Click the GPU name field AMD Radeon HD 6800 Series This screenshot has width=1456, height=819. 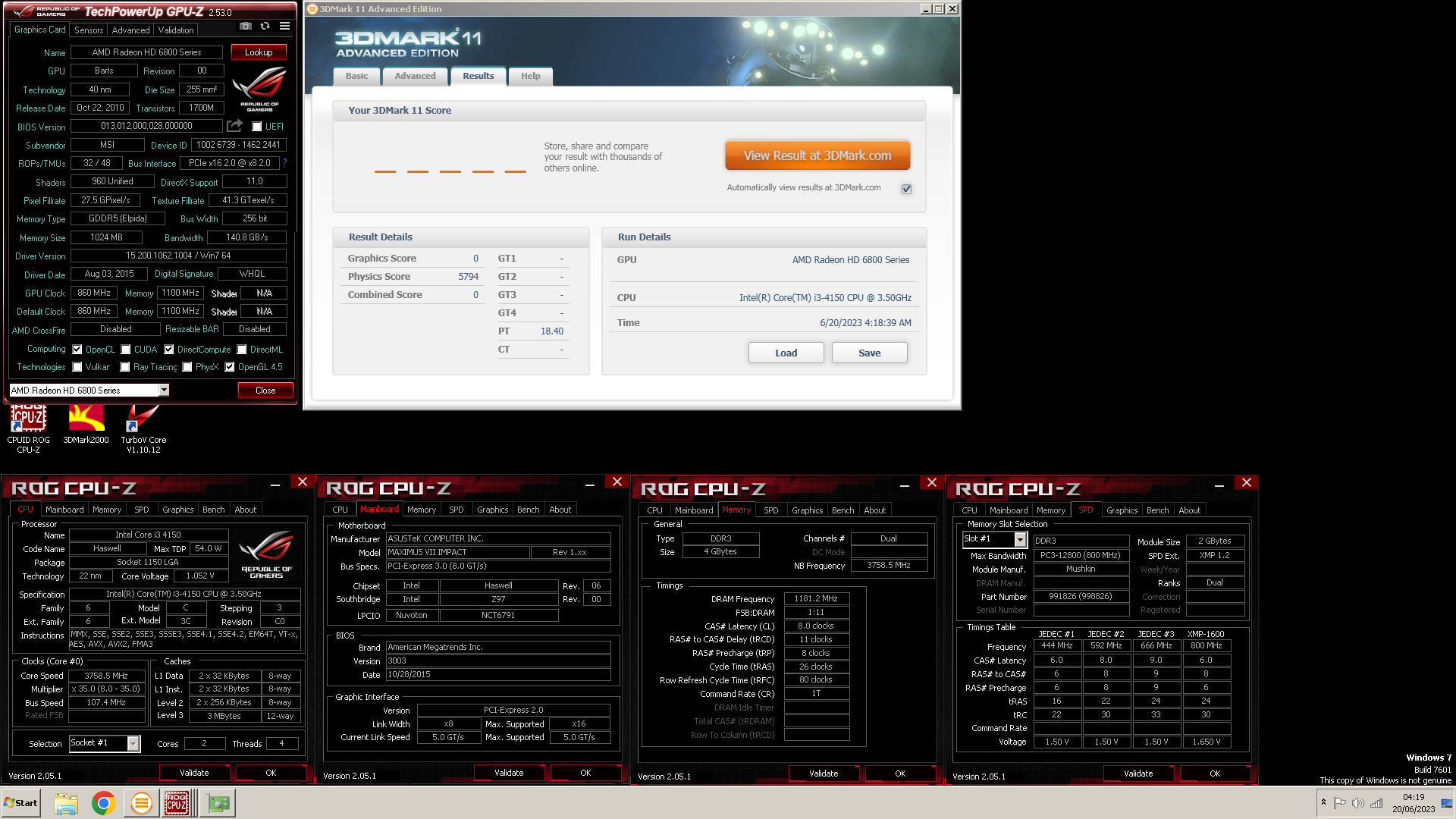pos(146,52)
